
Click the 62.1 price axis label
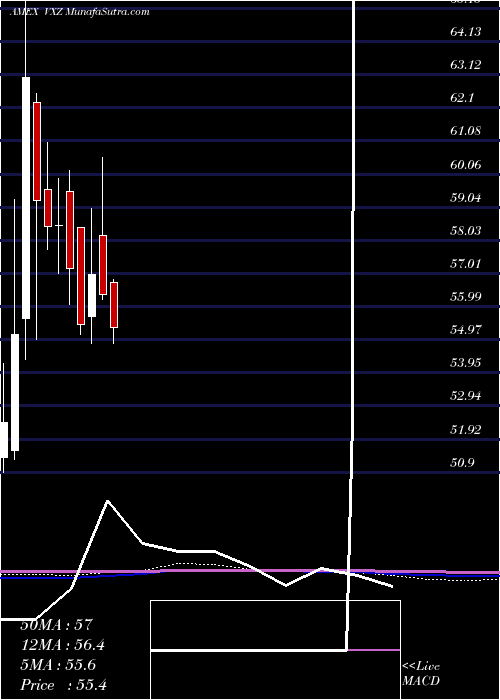(x=462, y=98)
